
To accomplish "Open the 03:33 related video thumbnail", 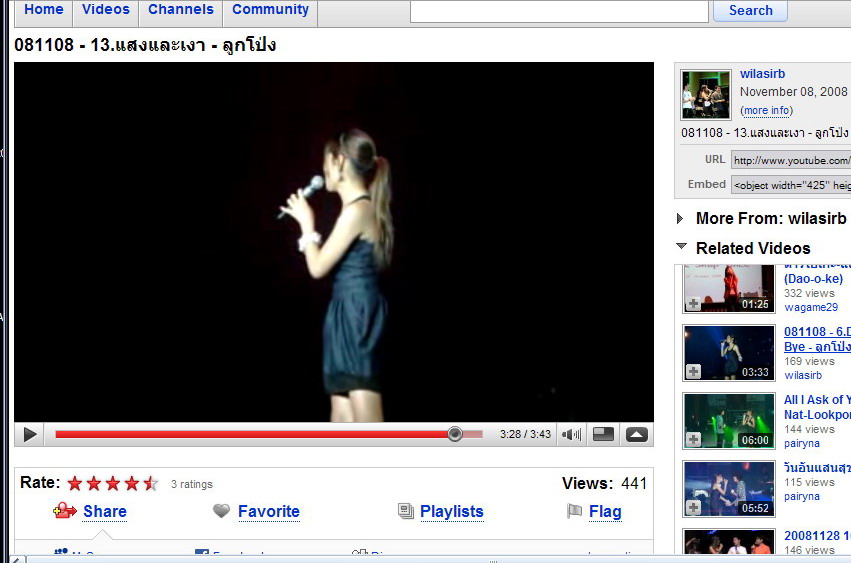I will (729, 353).
